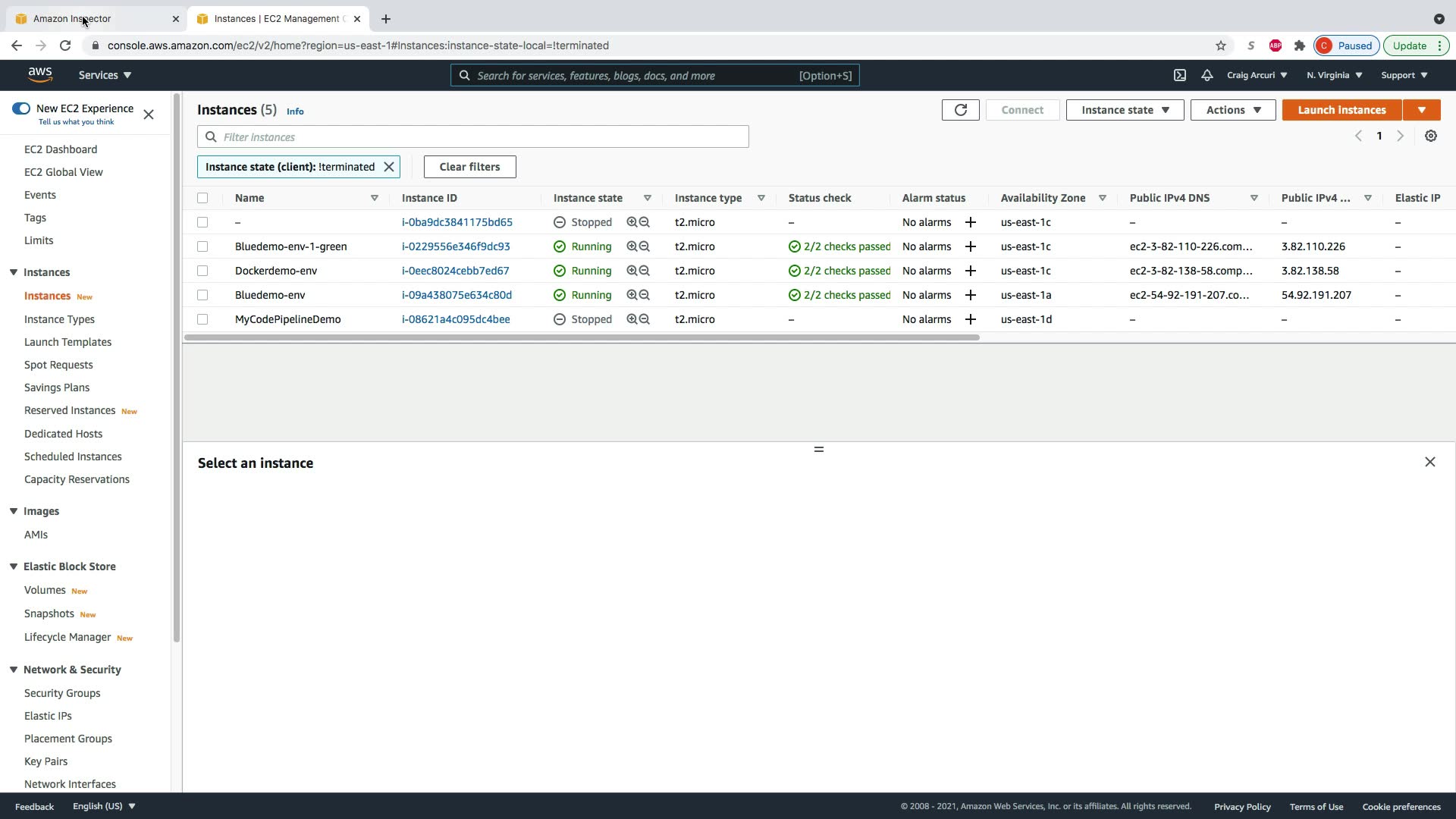Viewport: 1456px width, 819px height.
Task: Expand the Actions dropdown menu
Action: (x=1232, y=110)
